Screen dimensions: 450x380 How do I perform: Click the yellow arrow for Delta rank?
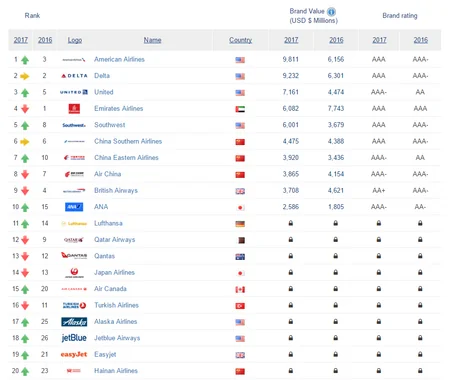[25, 76]
